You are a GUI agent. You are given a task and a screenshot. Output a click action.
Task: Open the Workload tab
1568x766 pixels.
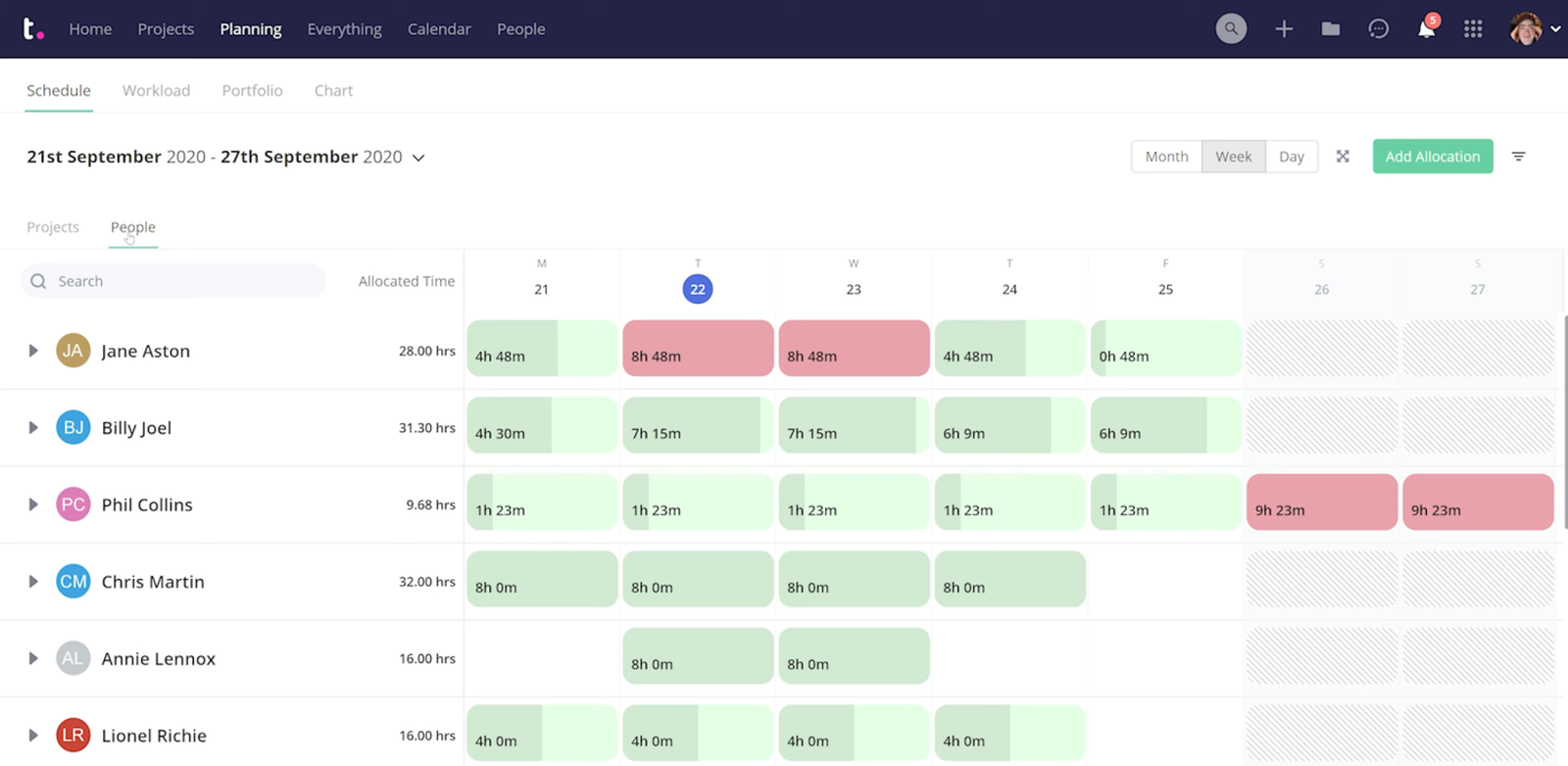coord(156,90)
